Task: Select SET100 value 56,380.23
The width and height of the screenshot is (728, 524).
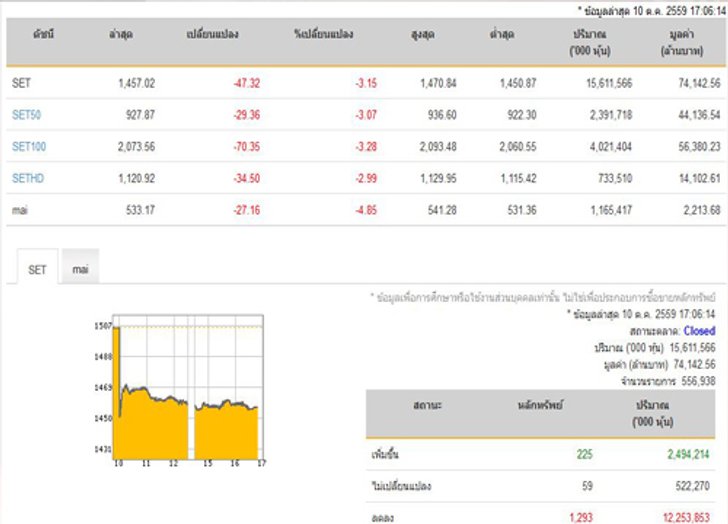Action: pos(699,147)
